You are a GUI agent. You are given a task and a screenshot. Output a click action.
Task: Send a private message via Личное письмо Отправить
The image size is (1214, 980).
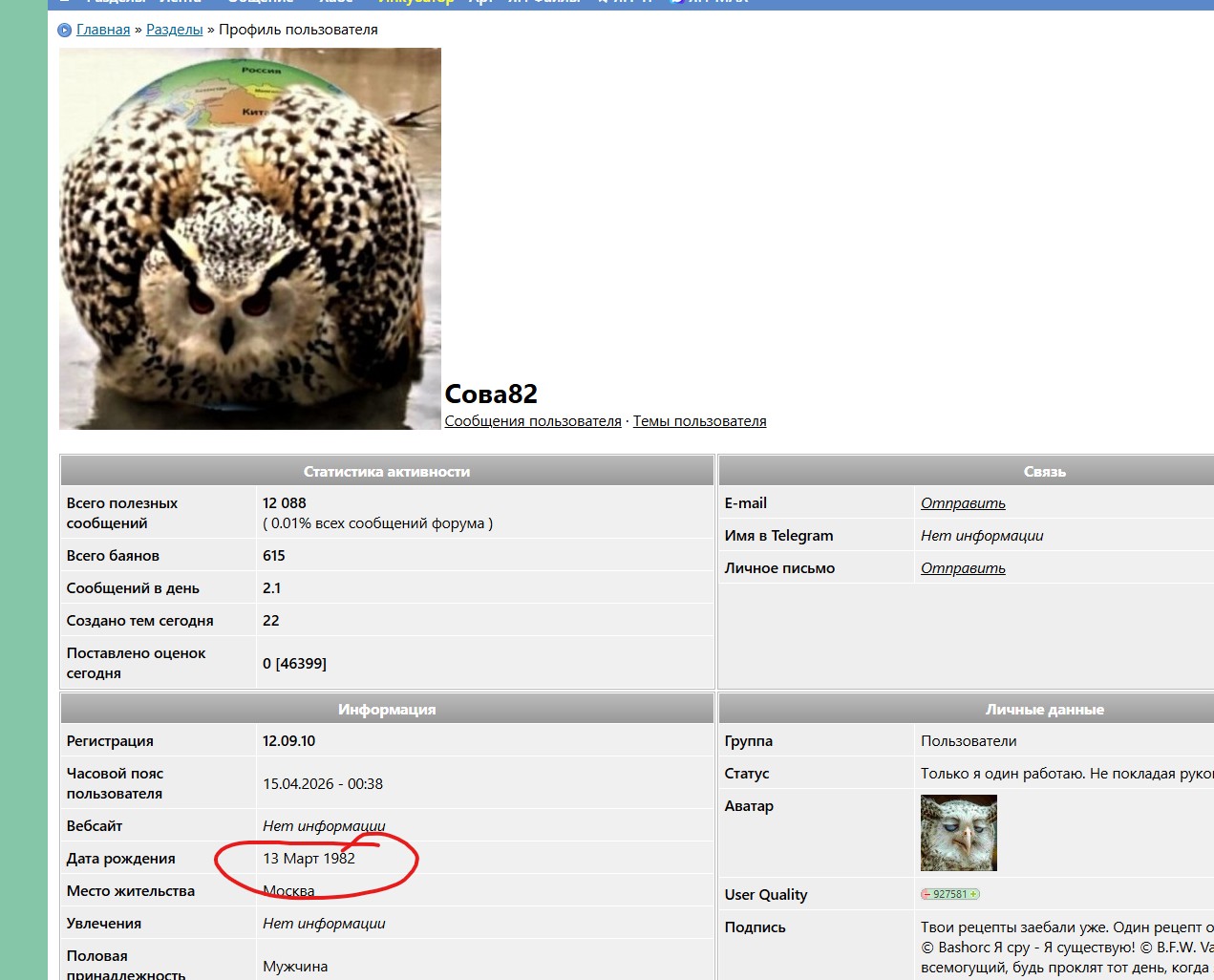[963, 568]
